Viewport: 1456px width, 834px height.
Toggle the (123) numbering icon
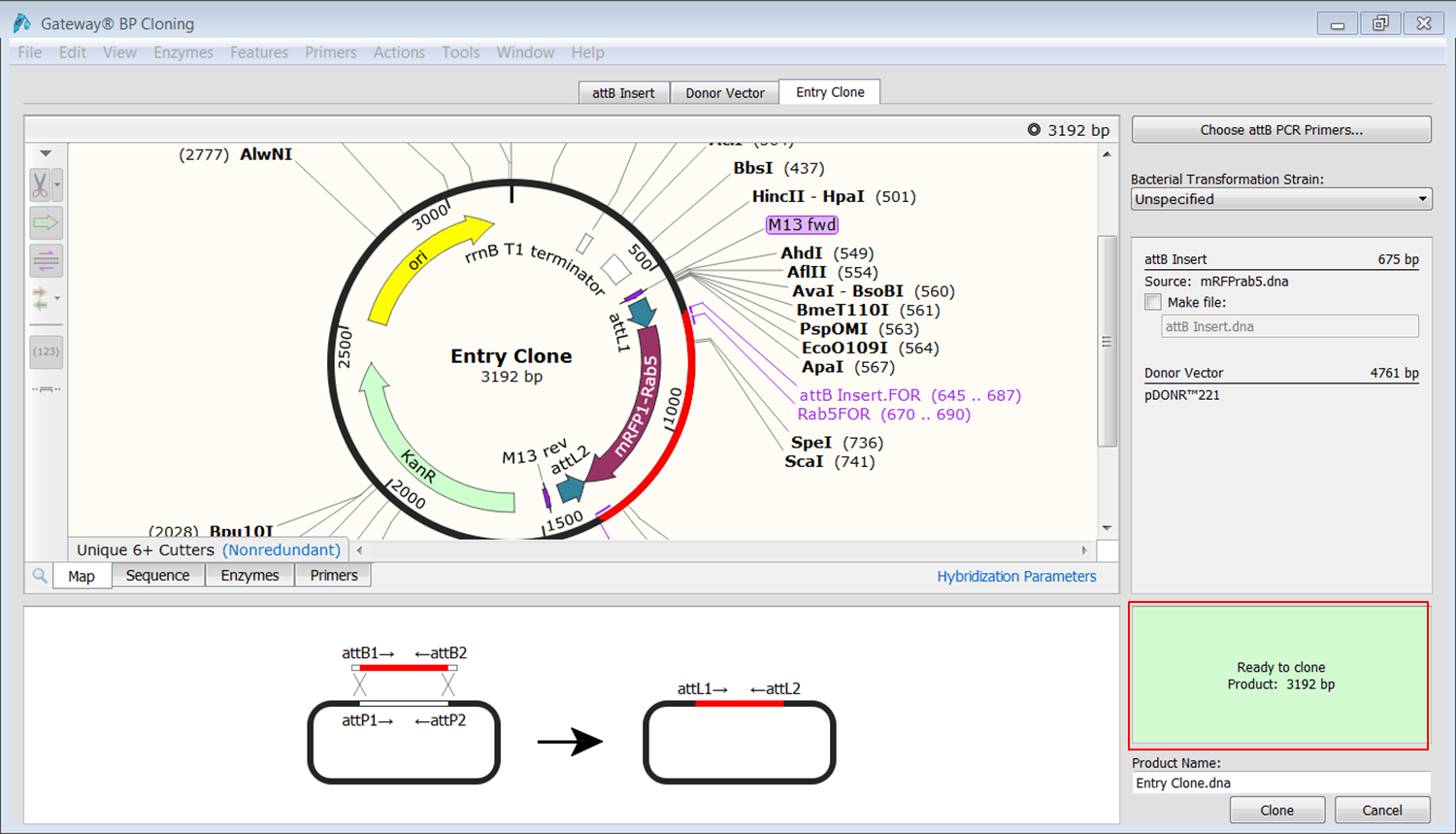coord(46,351)
